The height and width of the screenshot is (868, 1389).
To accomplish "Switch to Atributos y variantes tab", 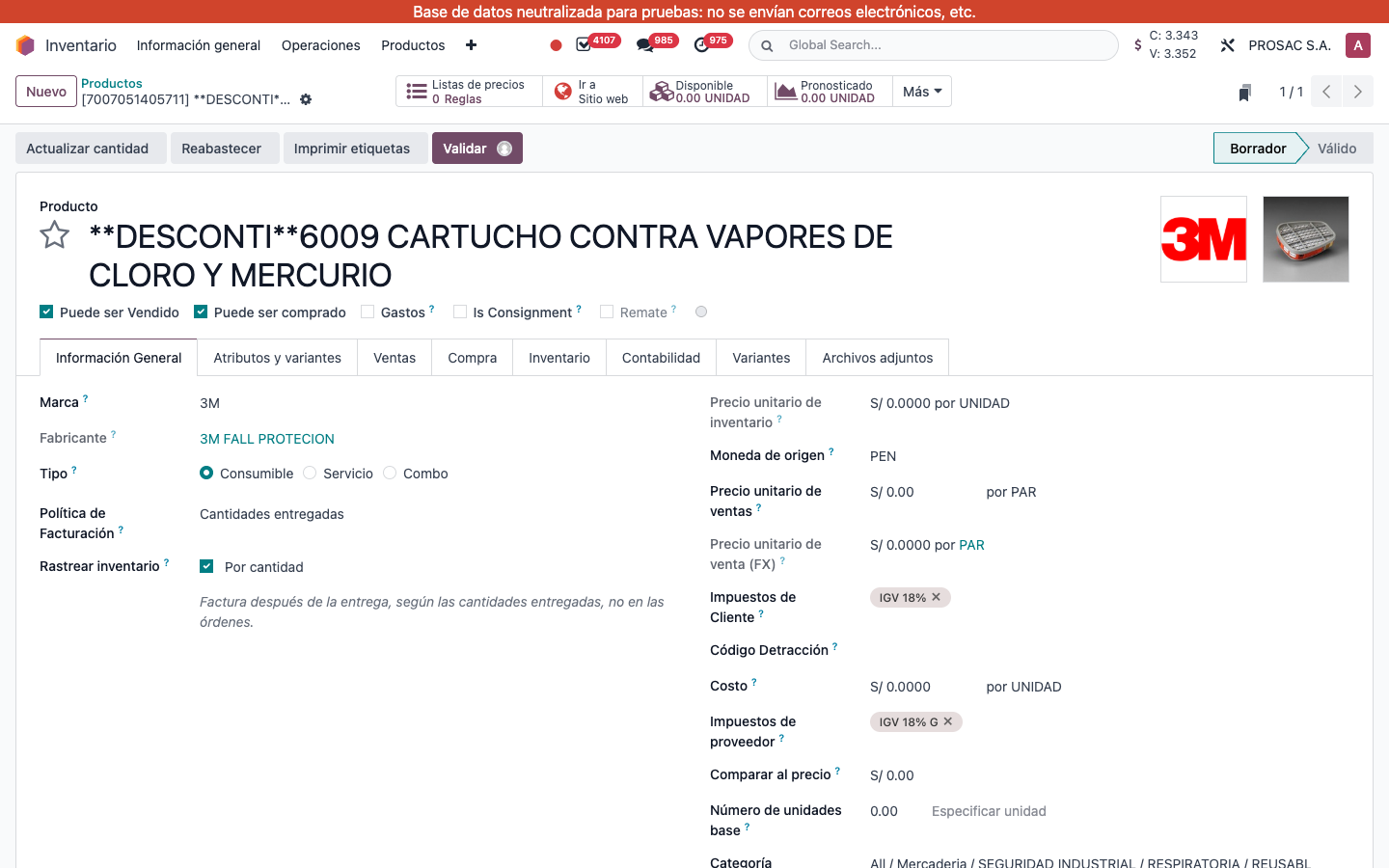I will point(278,358).
